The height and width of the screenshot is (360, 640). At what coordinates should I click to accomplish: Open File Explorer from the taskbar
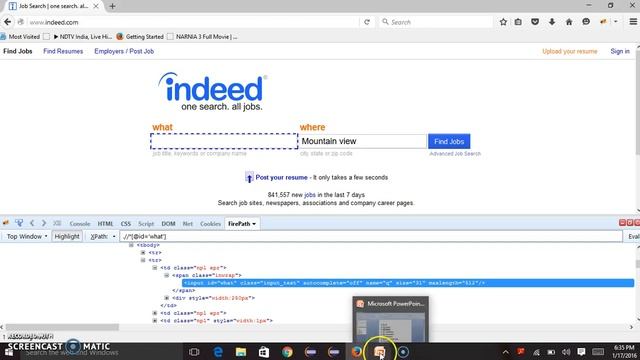[x=241, y=351]
